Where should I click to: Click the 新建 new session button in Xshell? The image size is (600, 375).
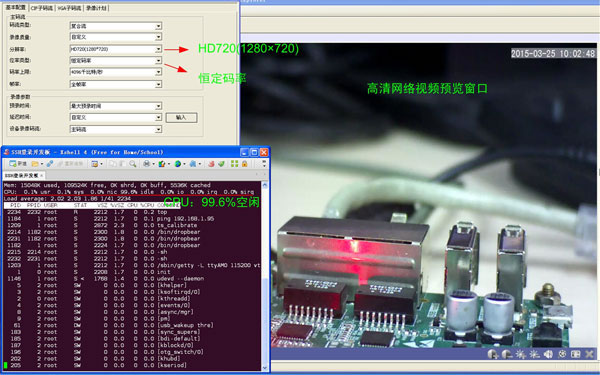click(18, 164)
